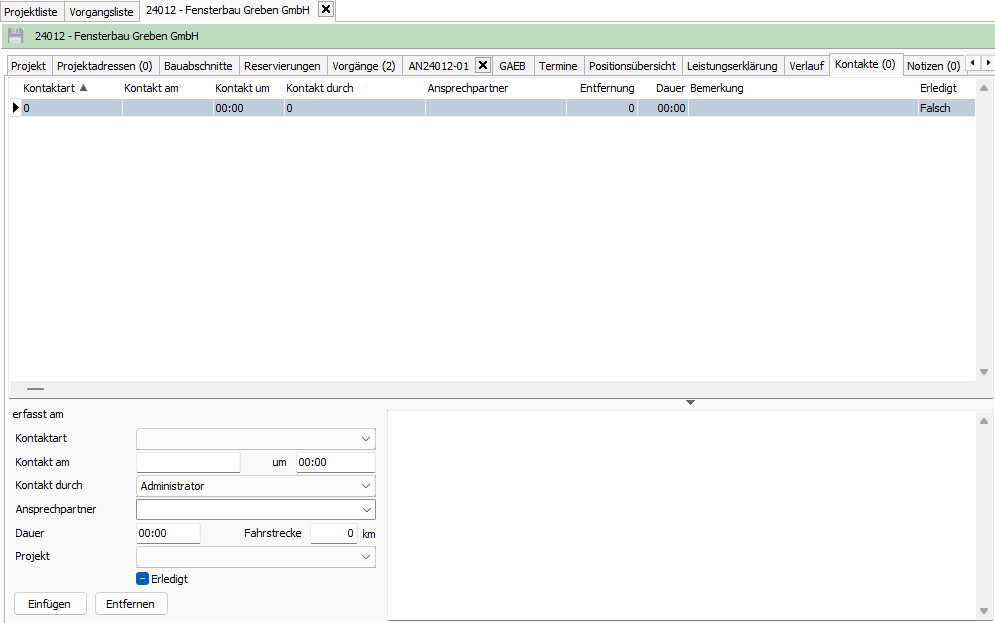The image size is (995, 623).
Task: Click the Fahrstrecke km input field
Action: click(333, 534)
